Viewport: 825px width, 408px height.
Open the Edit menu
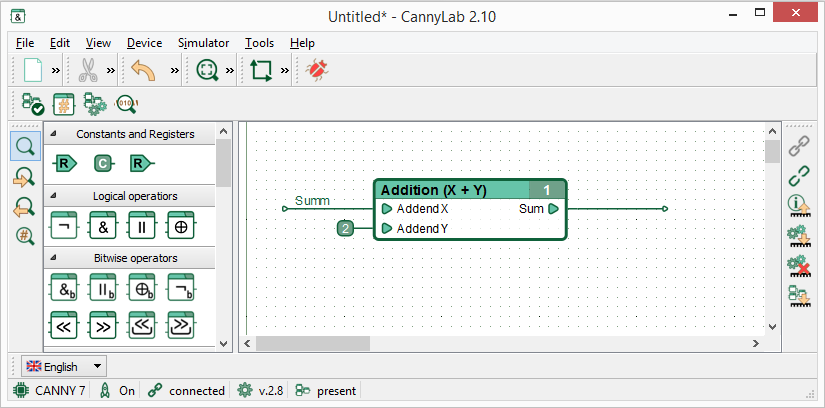pyautogui.click(x=60, y=43)
